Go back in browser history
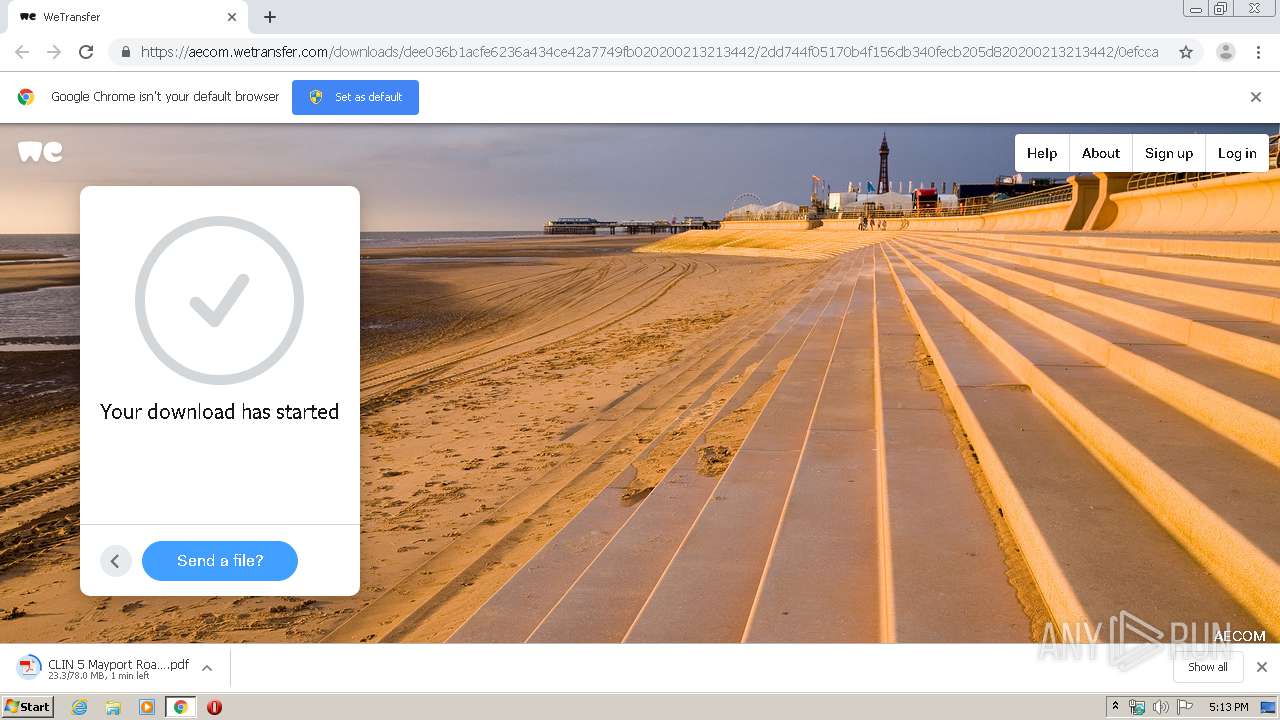1280x720 pixels. click(x=22, y=52)
